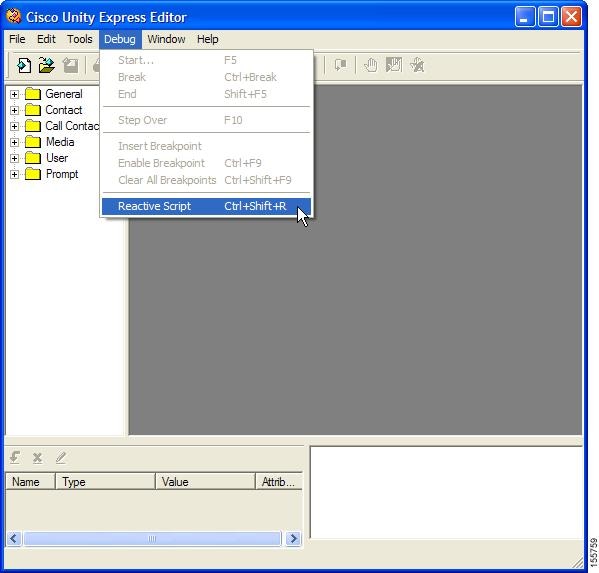Open the Tools menu
This screenshot has width=599, height=573.
(x=79, y=39)
